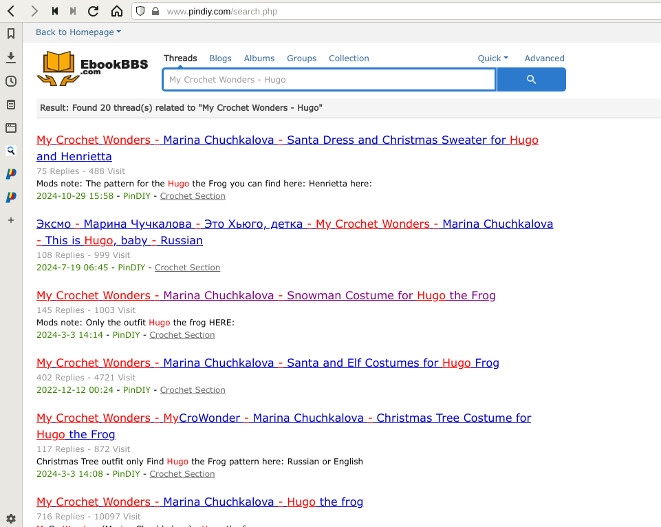Open the Hugo the frog thread
This screenshot has height=527, width=661.
point(200,502)
